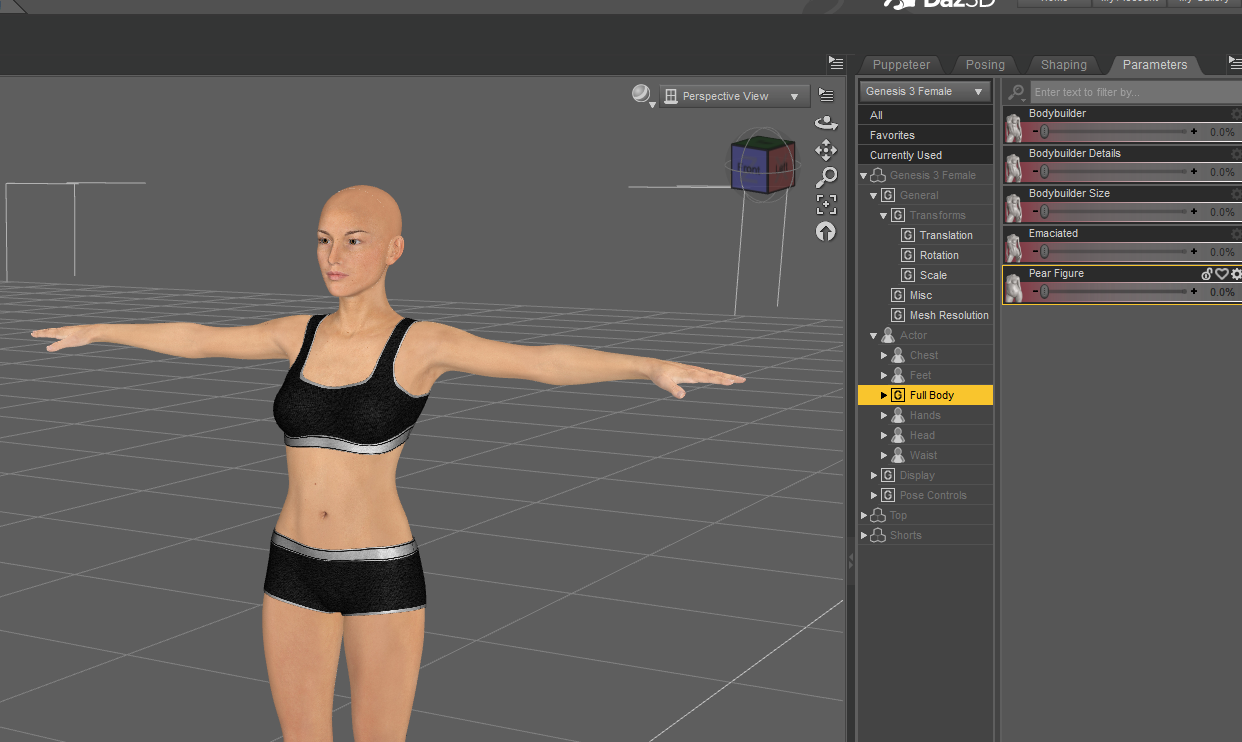Open the Perspective View dropdown
This screenshot has width=1242, height=742.
point(734,96)
